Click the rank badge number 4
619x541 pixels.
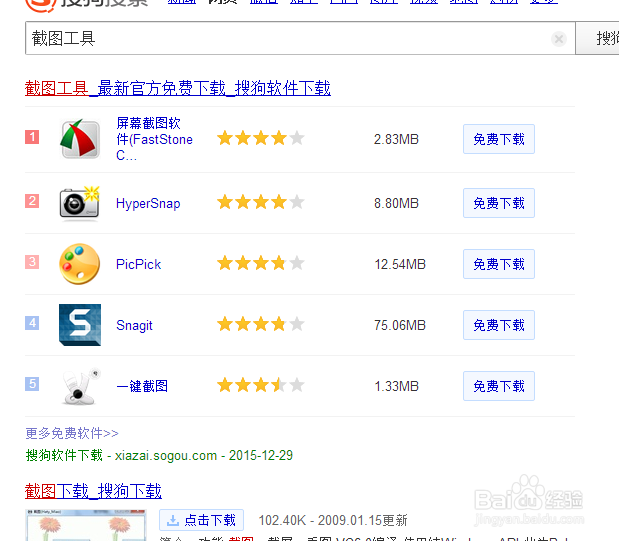32,323
